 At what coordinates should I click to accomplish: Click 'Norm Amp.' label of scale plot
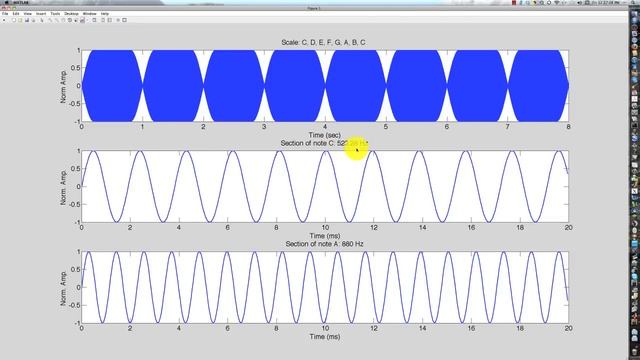point(63,87)
